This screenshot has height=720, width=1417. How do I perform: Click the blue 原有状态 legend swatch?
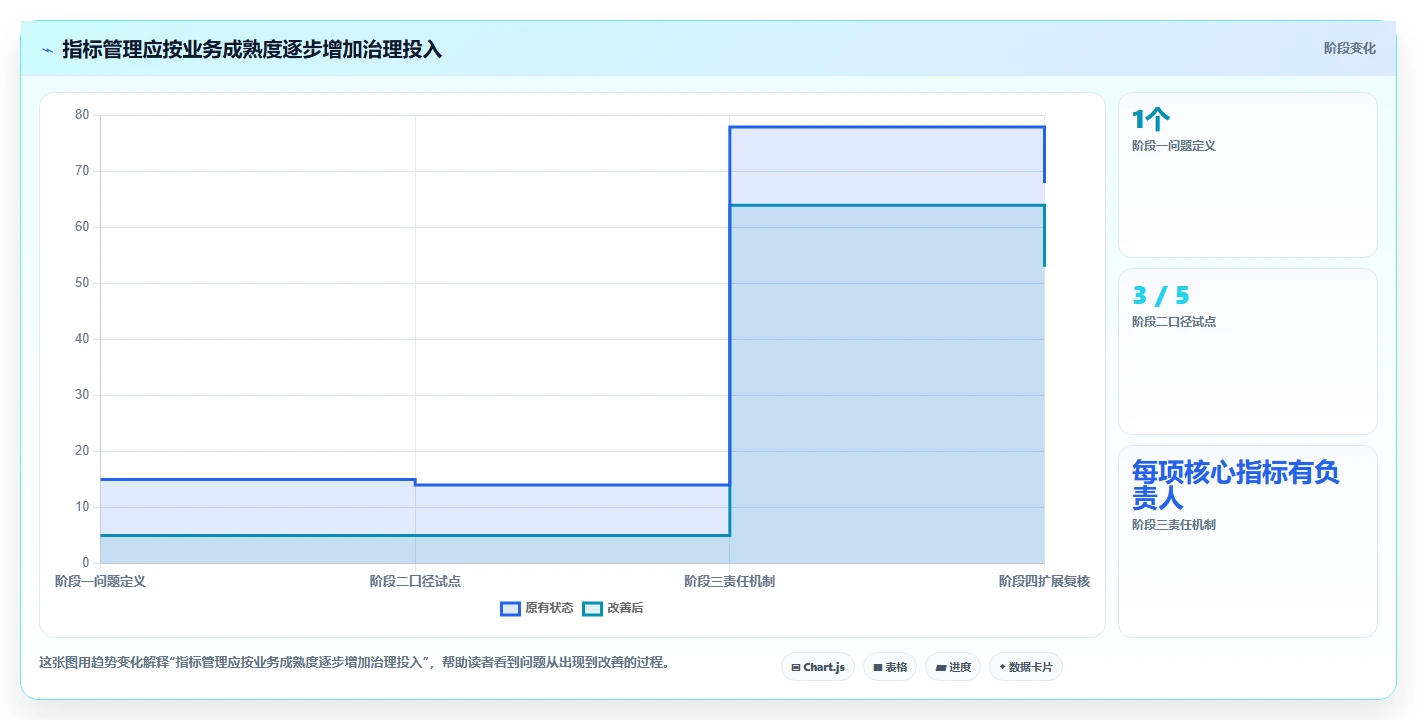(510, 608)
